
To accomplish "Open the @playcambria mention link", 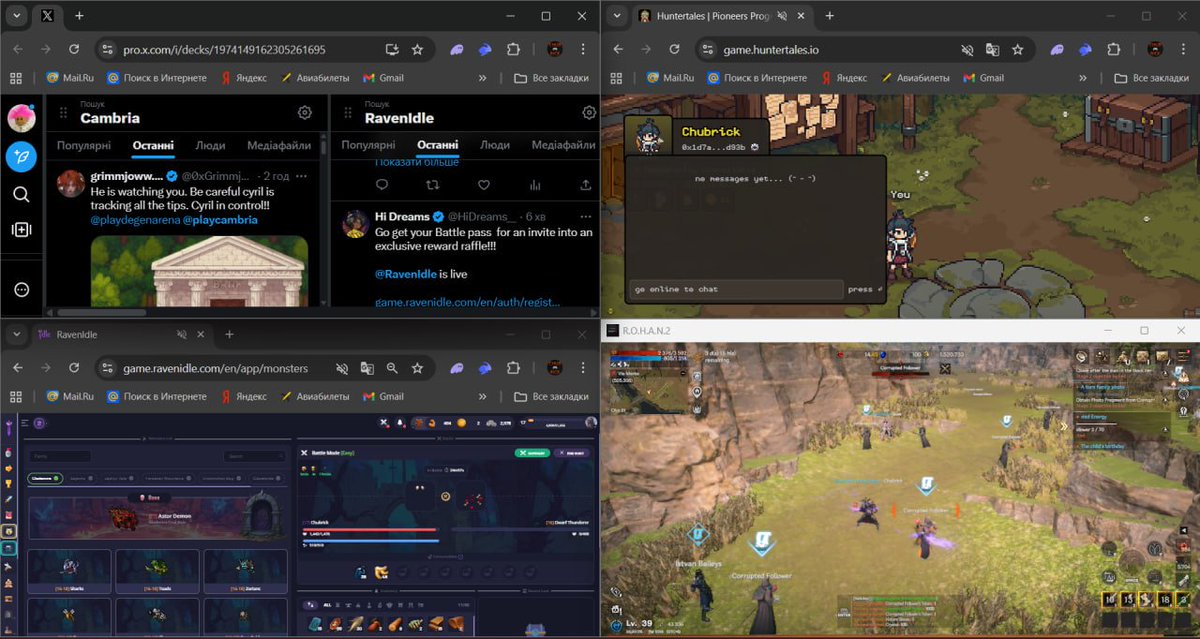I will (220, 219).
